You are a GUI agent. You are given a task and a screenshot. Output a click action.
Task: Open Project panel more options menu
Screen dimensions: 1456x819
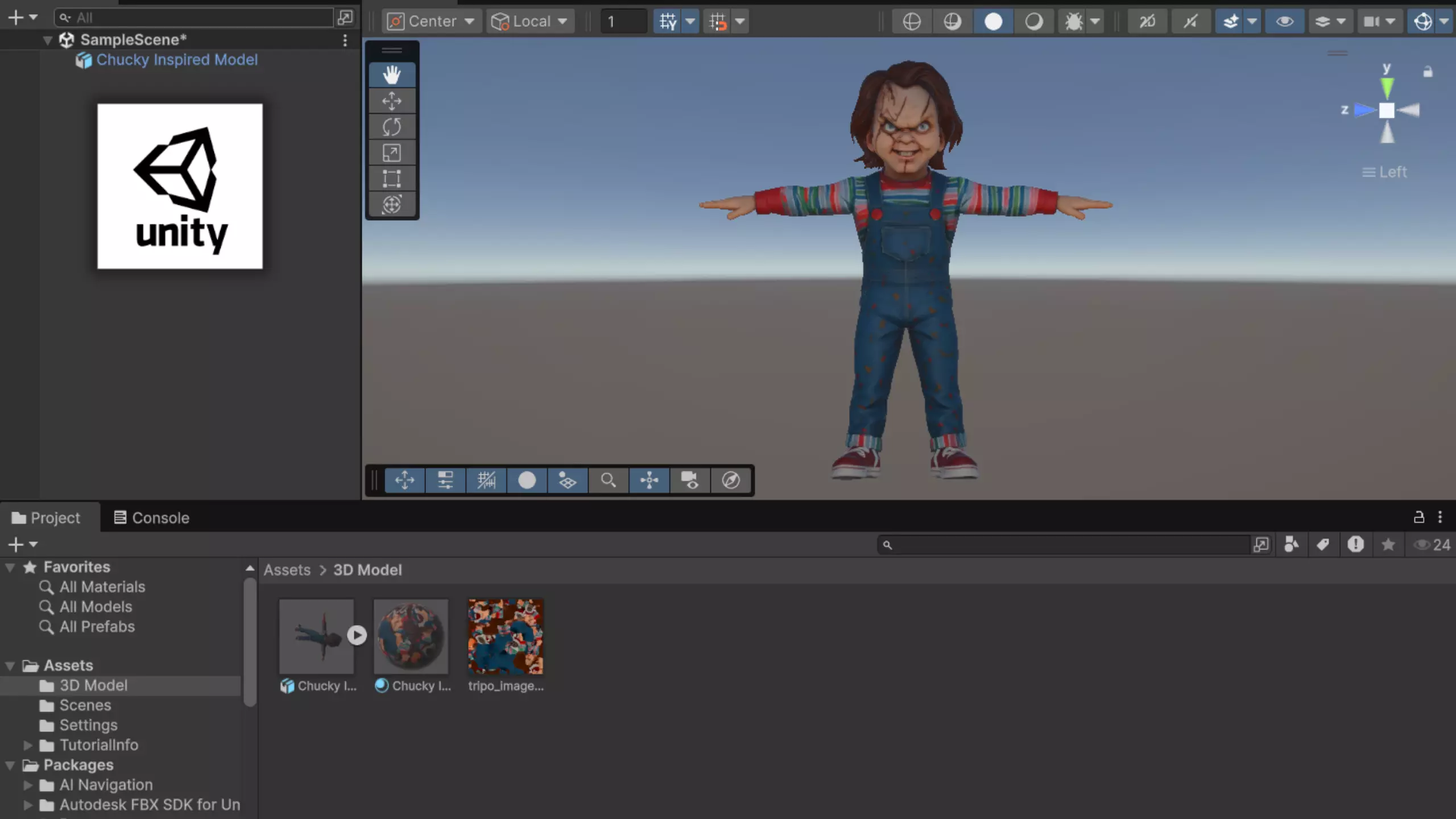[1440, 516]
